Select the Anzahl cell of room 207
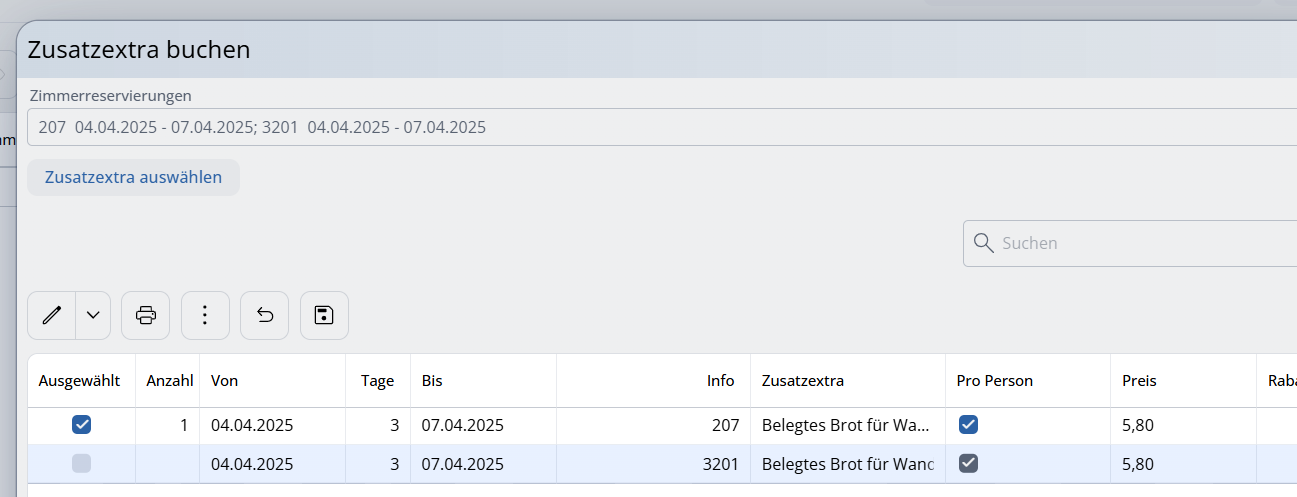 click(167, 425)
